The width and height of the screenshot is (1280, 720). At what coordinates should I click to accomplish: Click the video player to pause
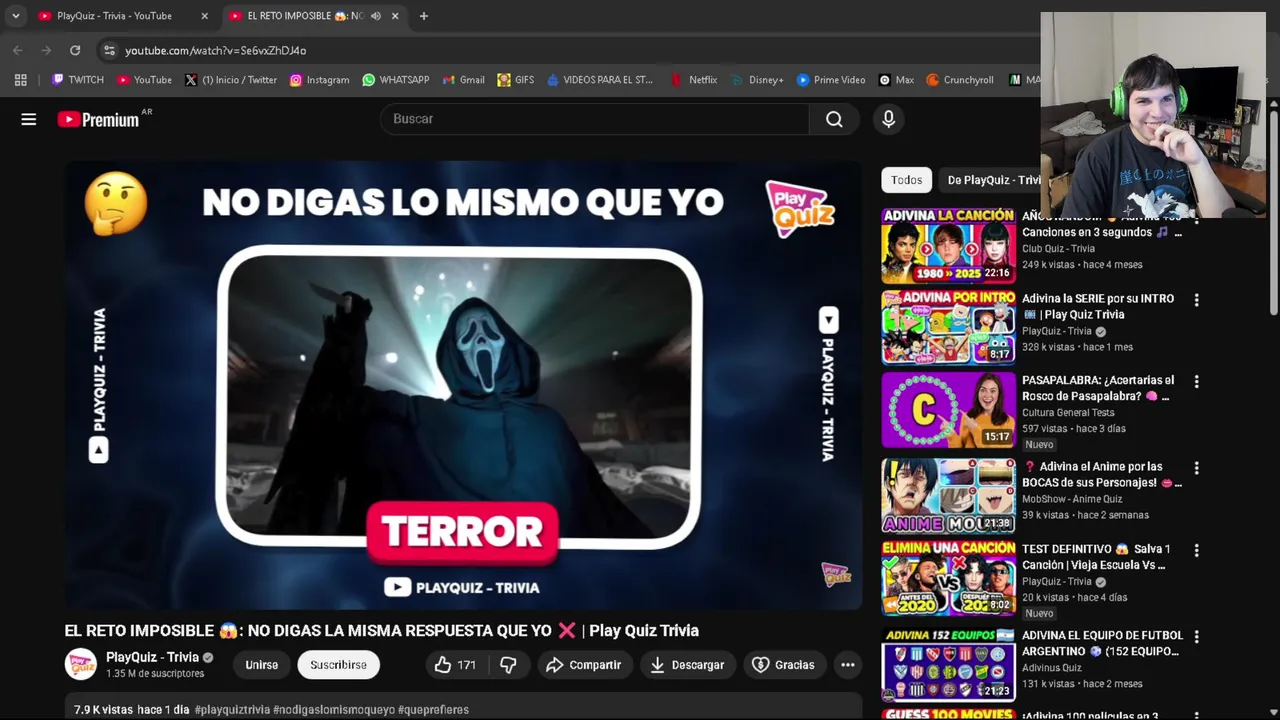[463, 386]
